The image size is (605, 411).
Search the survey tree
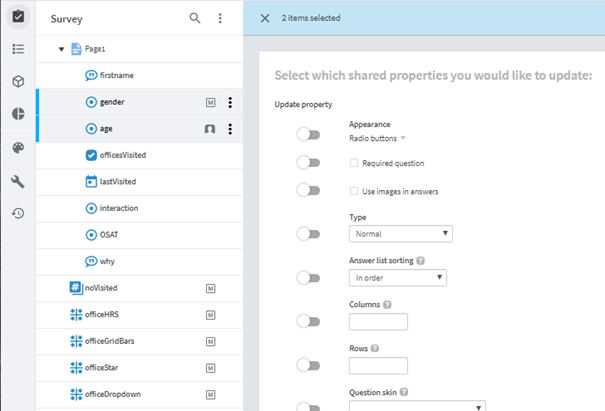tap(195, 18)
